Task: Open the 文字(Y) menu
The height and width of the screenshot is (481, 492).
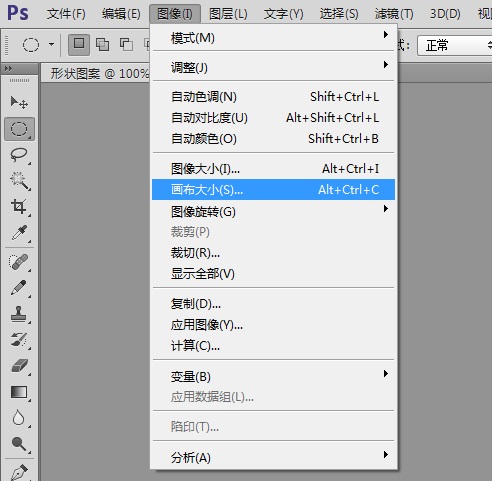Action: pos(284,14)
